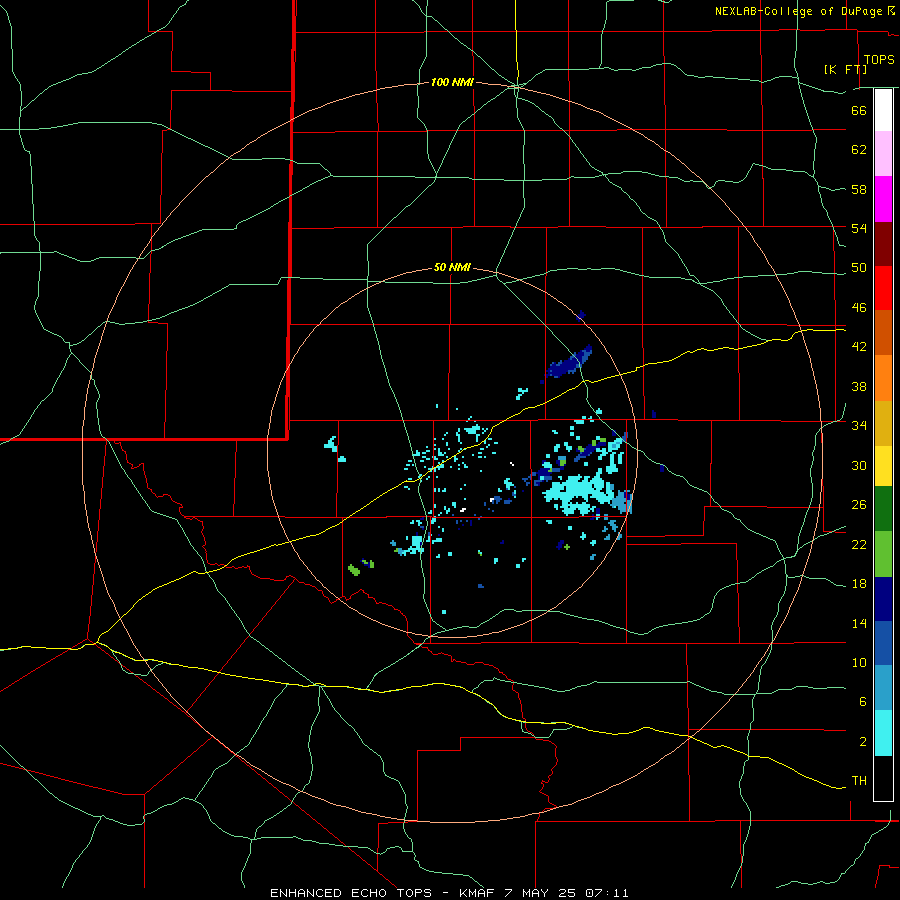Image resolution: width=900 pixels, height=900 pixels.
Task: Select the dark red legend swatch
Action: (883, 244)
